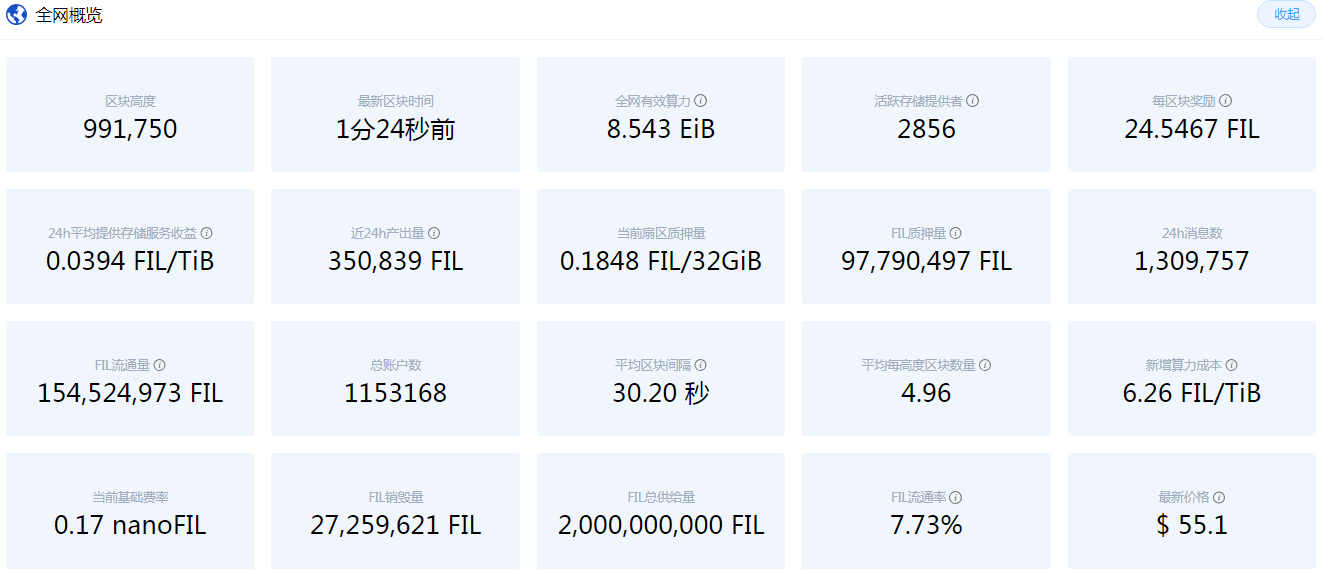1323x574 pixels.
Task: Click info icon next to 全网有效算力
Action: pyautogui.click(x=701, y=101)
